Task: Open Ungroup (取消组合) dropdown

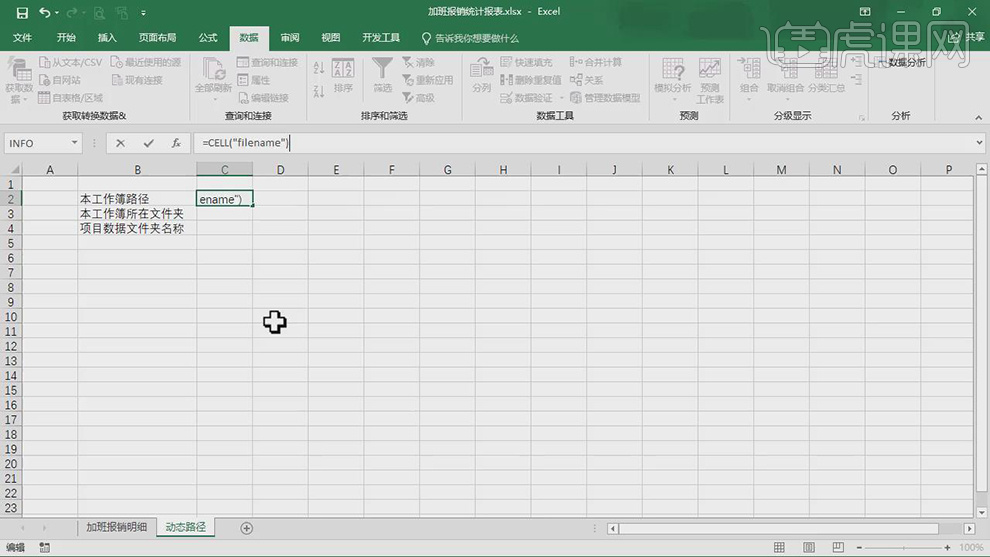Action: (786, 80)
